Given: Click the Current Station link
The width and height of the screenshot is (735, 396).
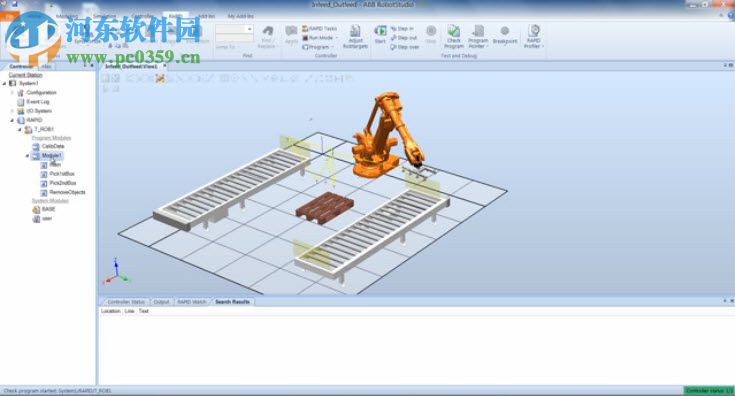Looking at the screenshot, I should (x=25, y=75).
